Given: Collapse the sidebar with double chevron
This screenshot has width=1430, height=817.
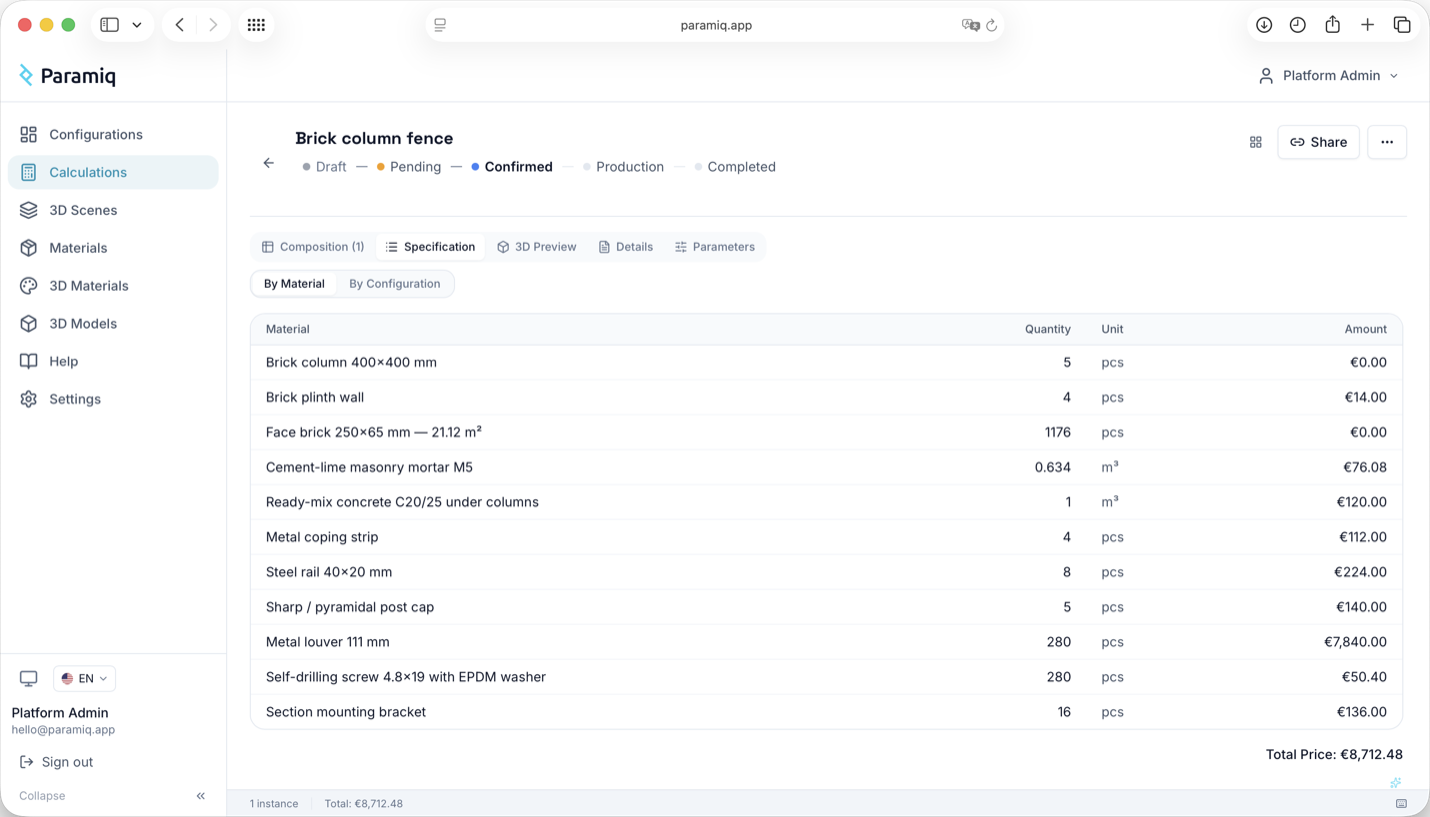Looking at the screenshot, I should tap(201, 796).
